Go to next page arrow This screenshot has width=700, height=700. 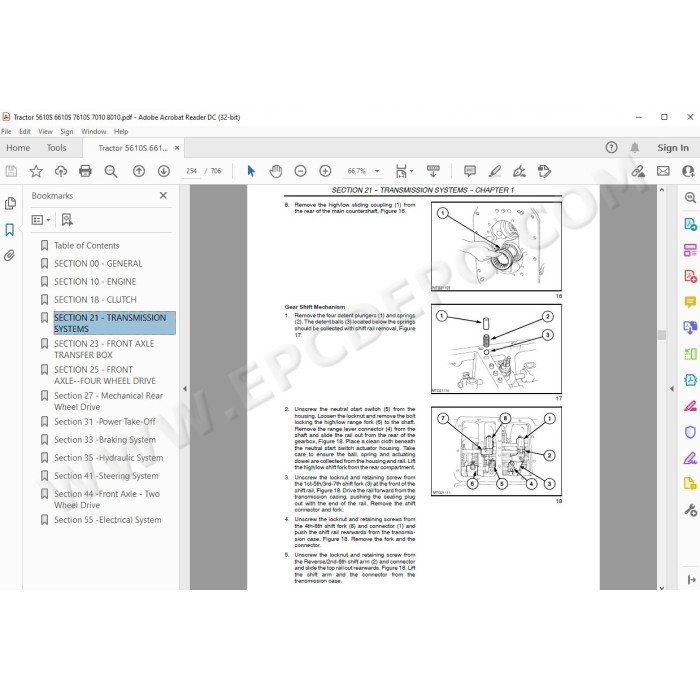164,171
